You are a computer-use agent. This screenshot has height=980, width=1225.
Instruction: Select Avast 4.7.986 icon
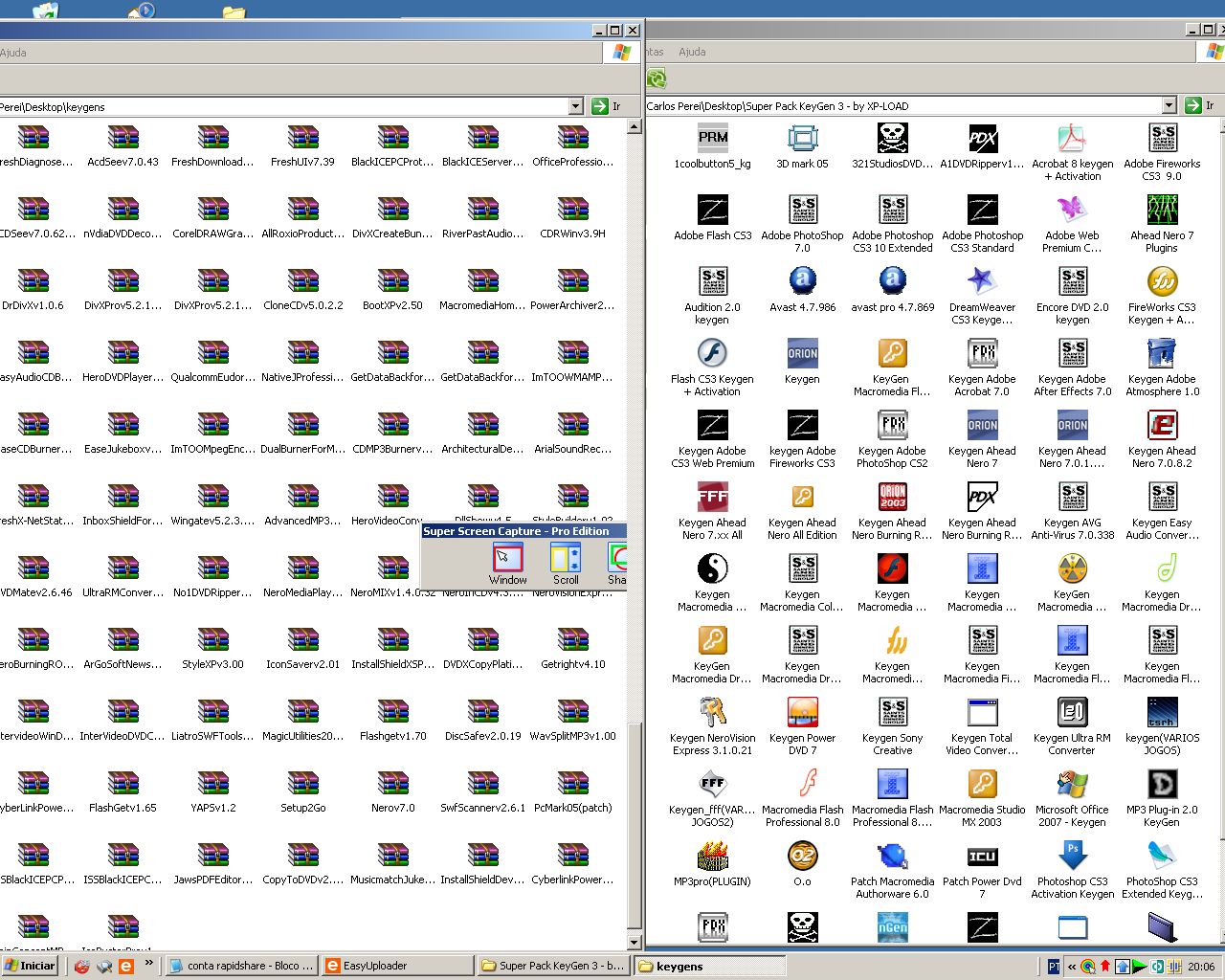tap(803, 281)
